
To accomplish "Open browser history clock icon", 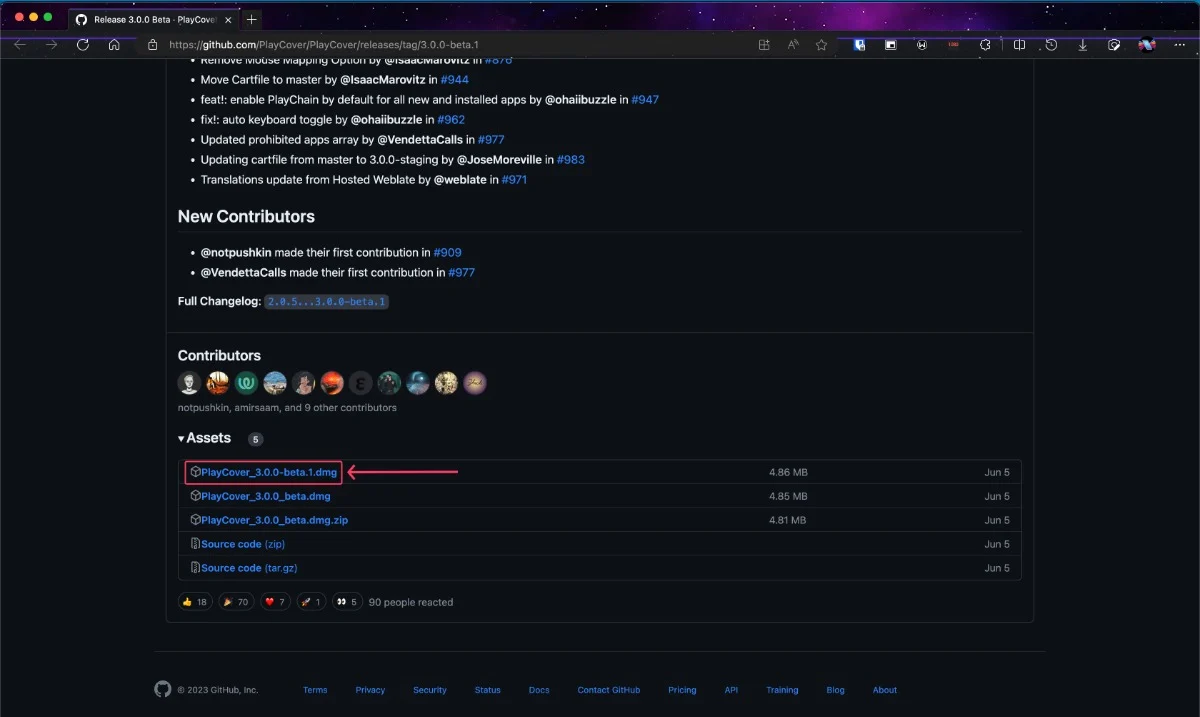I will pyautogui.click(x=1051, y=45).
